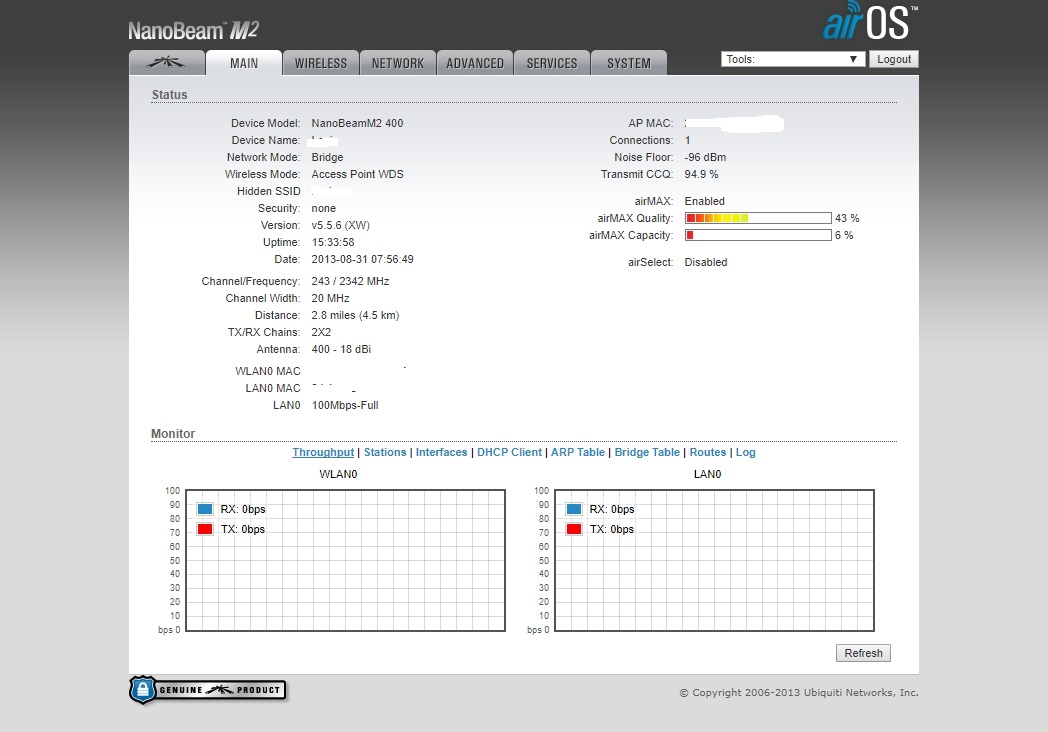
Task: Click the Ubiquiti Networks copyright notice
Action: tap(799, 693)
